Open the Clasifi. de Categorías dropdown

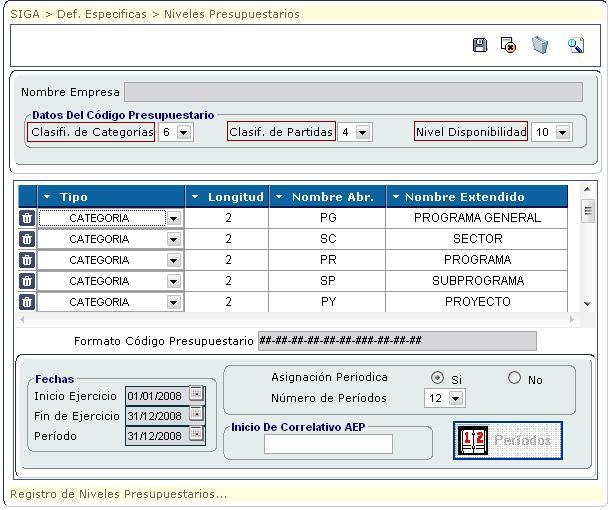click(183, 132)
